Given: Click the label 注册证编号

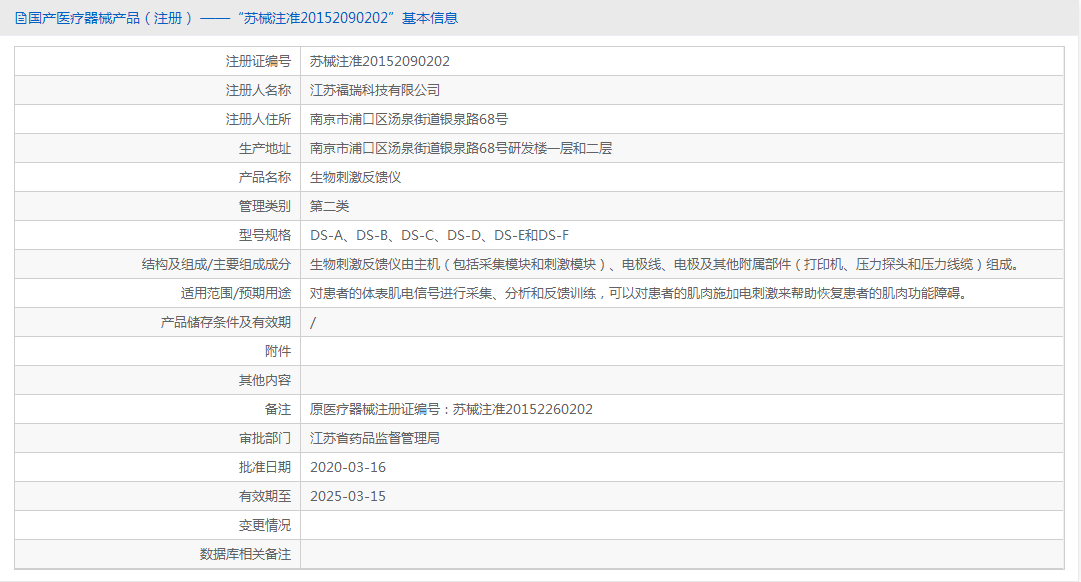Looking at the screenshot, I should click(259, 61).
